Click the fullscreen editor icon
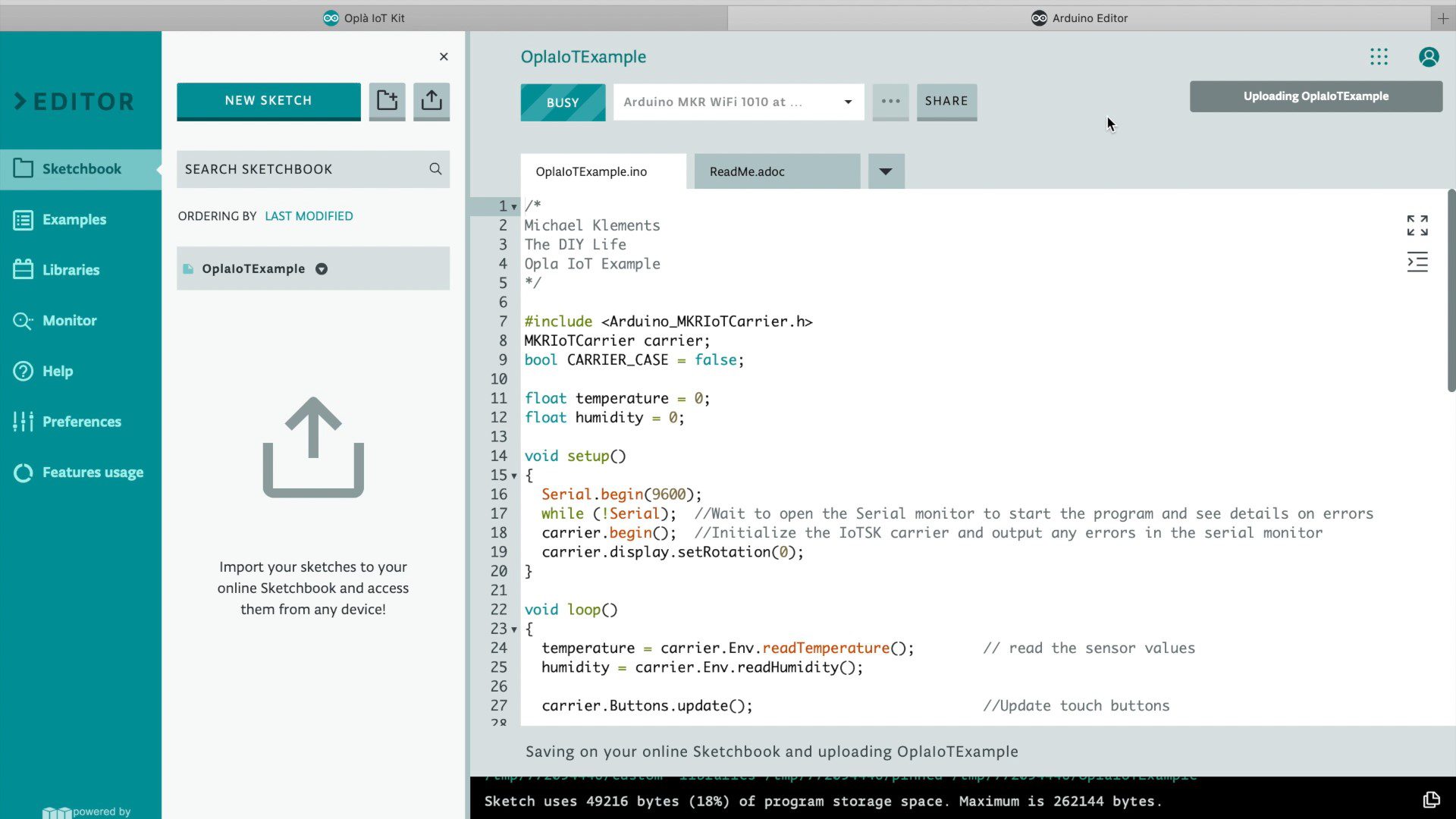Viewport: 1456px width, 819px height. [x=1417, y=225]
